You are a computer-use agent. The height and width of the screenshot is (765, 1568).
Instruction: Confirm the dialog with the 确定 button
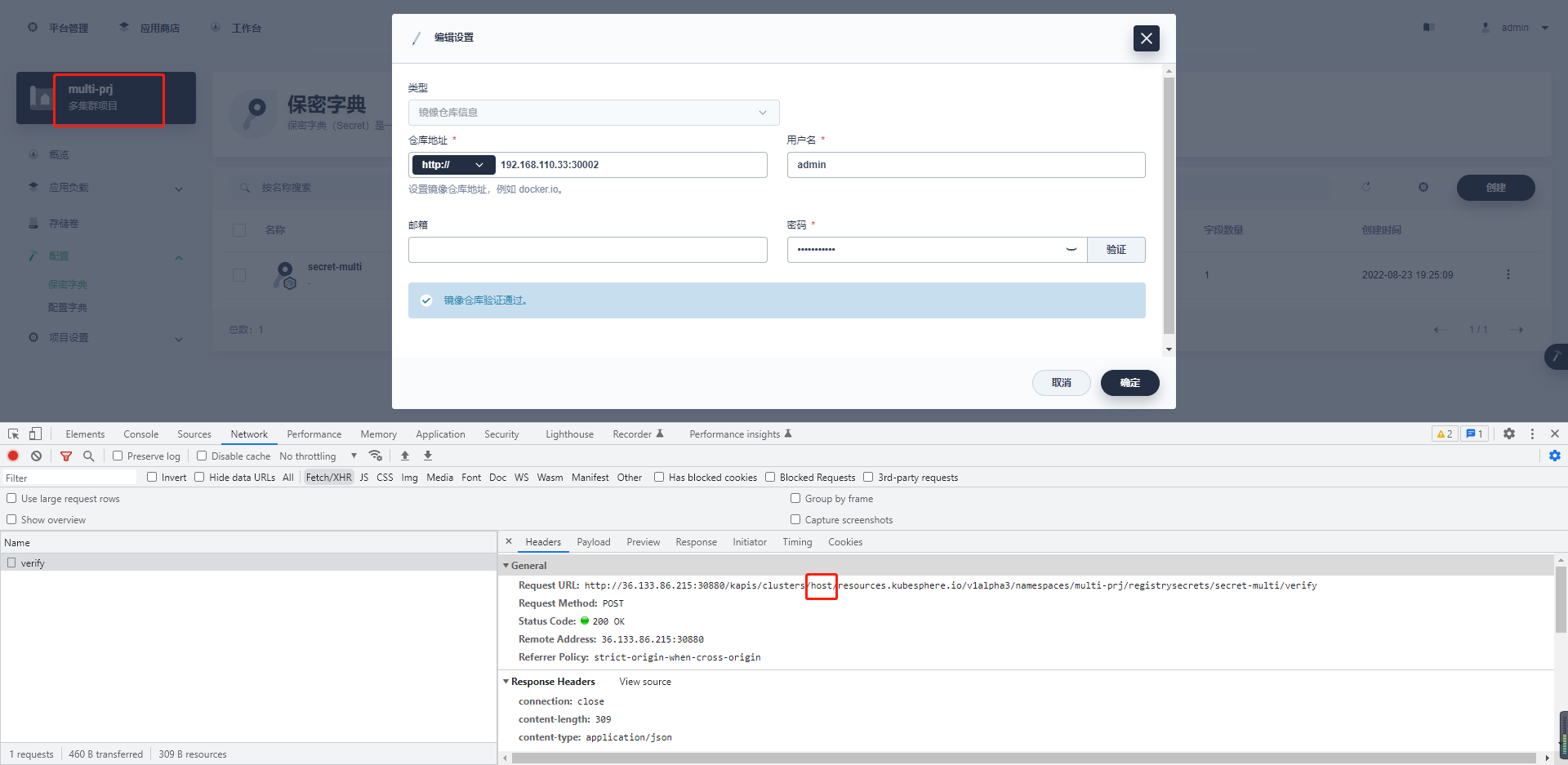[1130, 382]
